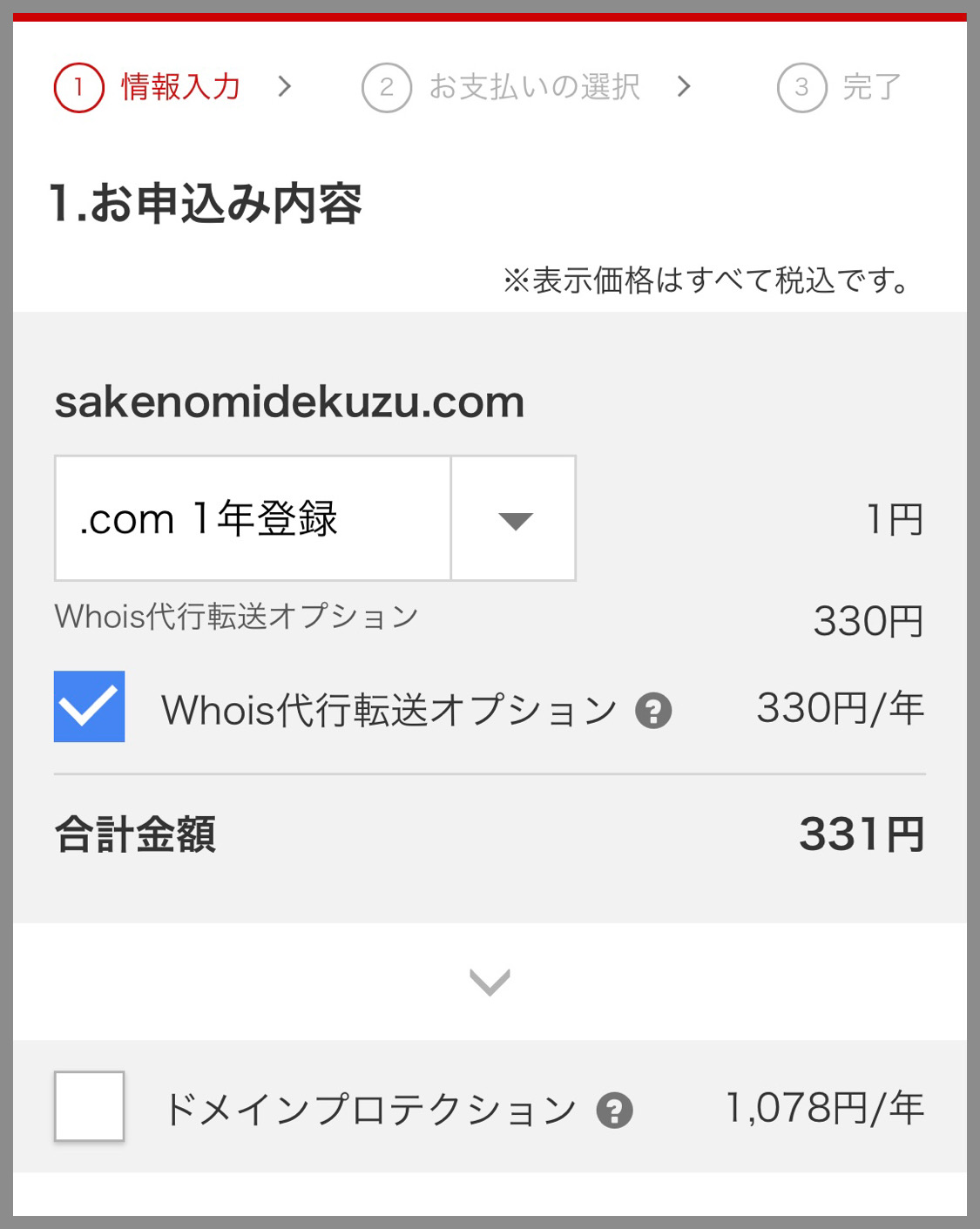Image resolution: width=980 pixels, height=1229 pixels.
Task: Click the 合計金額 331円 total row
Action: (x=490, y=834)
